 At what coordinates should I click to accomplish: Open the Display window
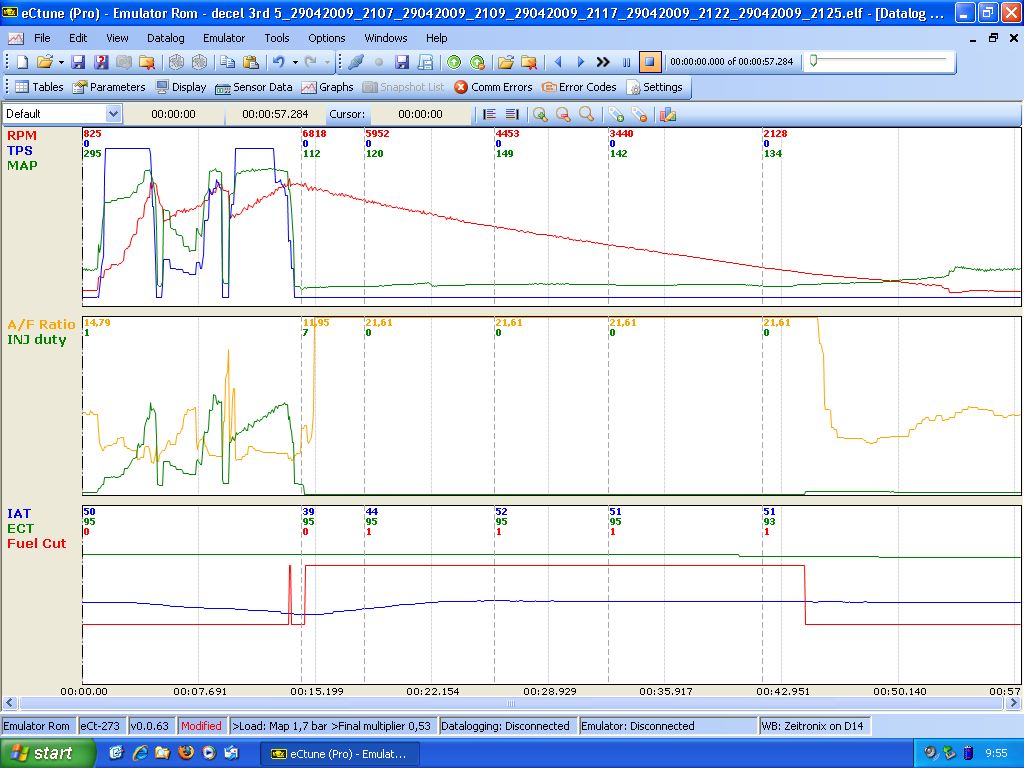181,87
